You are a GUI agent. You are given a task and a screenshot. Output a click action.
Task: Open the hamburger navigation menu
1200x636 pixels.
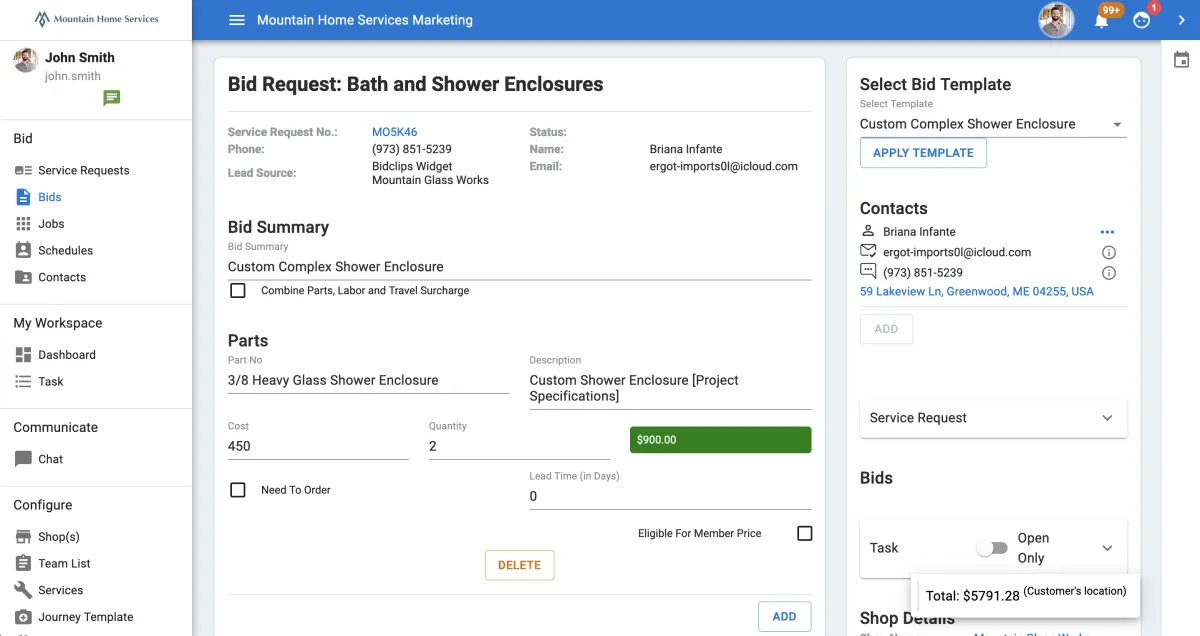237,20
